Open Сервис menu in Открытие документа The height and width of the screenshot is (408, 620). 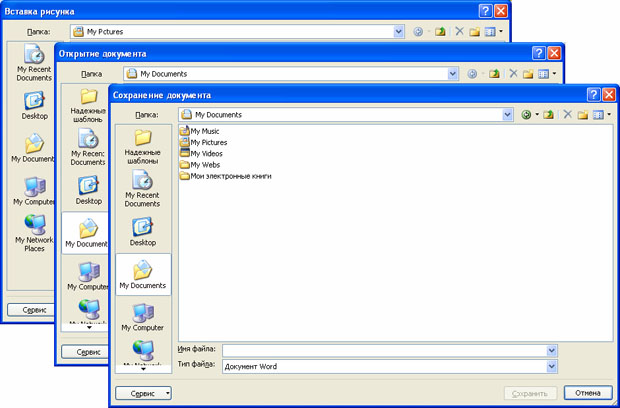click(85, 351)
